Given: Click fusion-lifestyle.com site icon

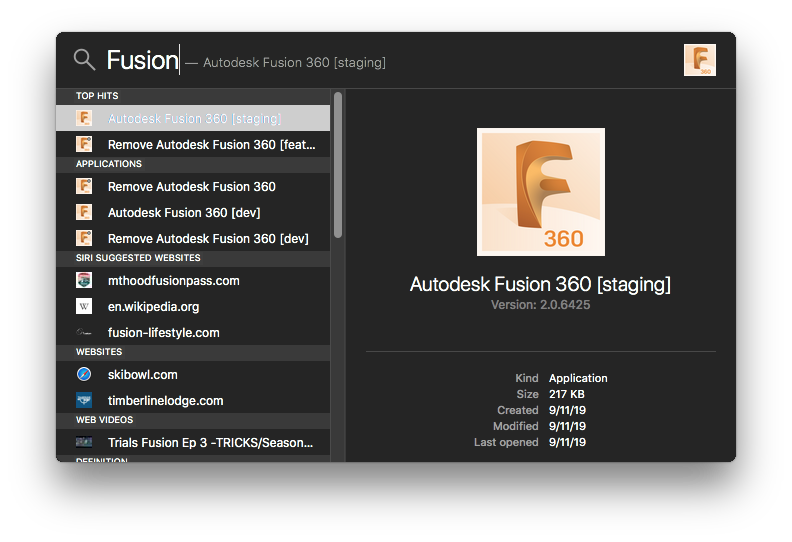Looking at the screenshot, I should click(84, 332).
